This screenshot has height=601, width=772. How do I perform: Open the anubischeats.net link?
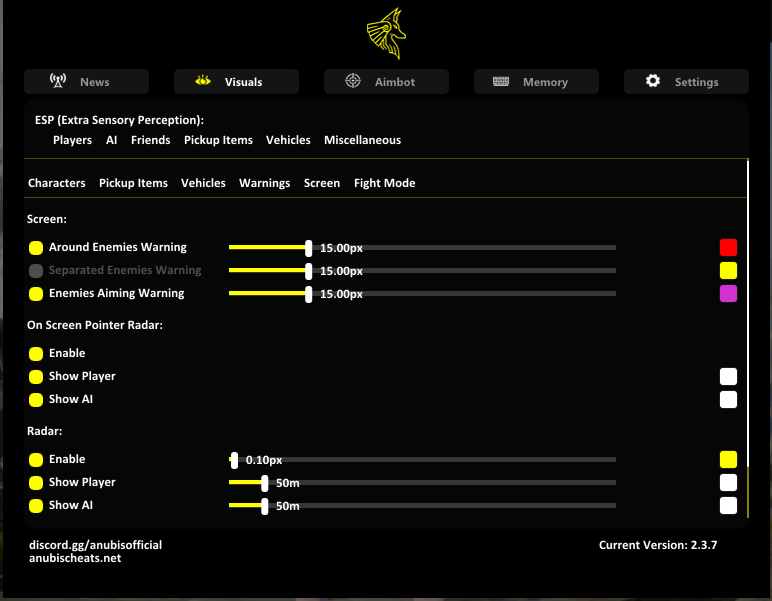click(x=75, y=558)
